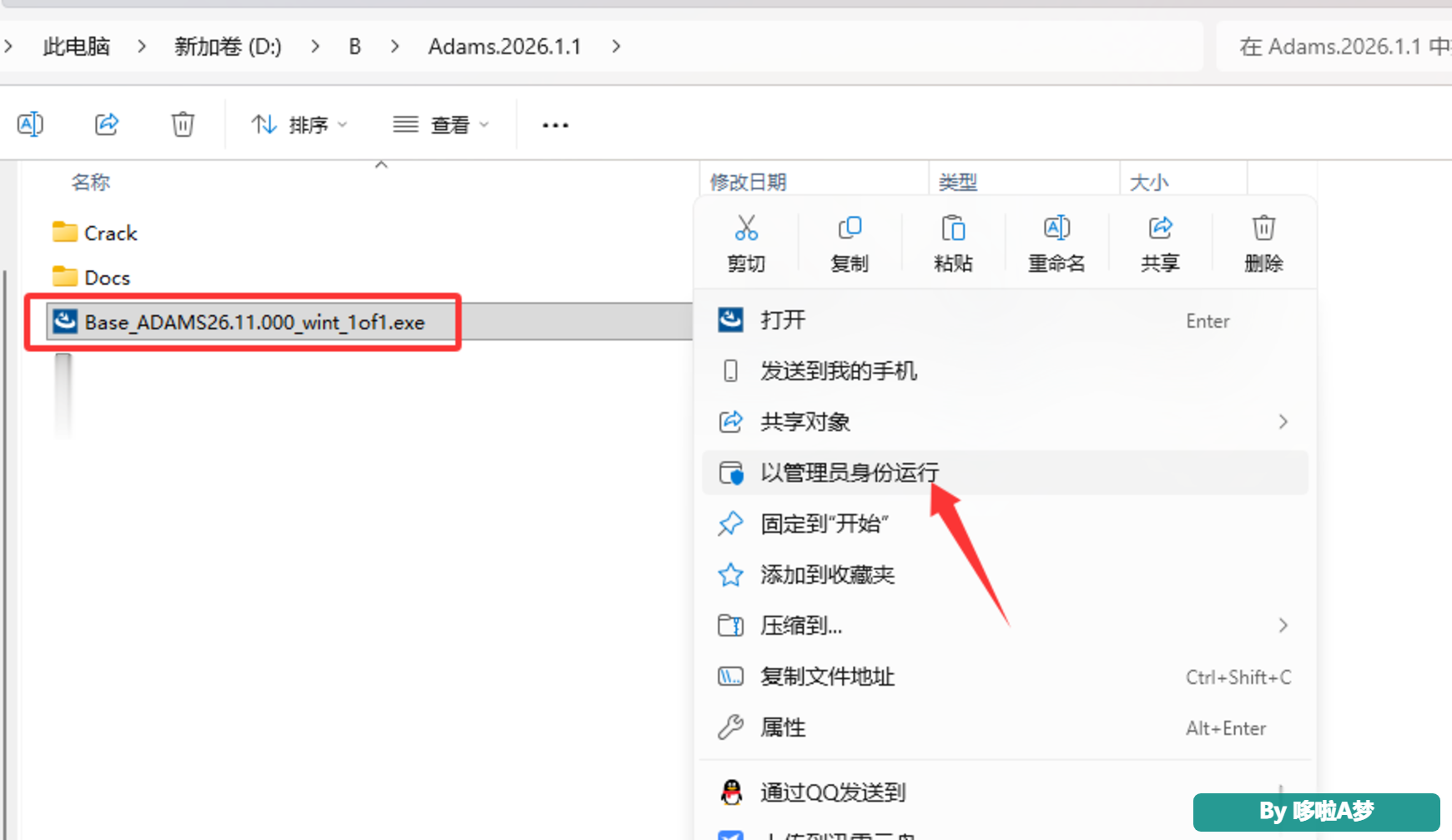Click the Delete icon in the context menu

tap(1263, 228)
